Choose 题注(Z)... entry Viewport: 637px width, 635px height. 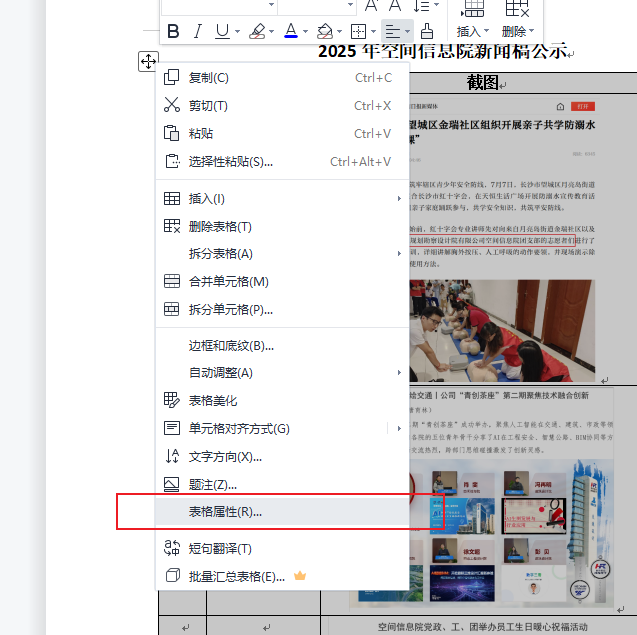282,485
